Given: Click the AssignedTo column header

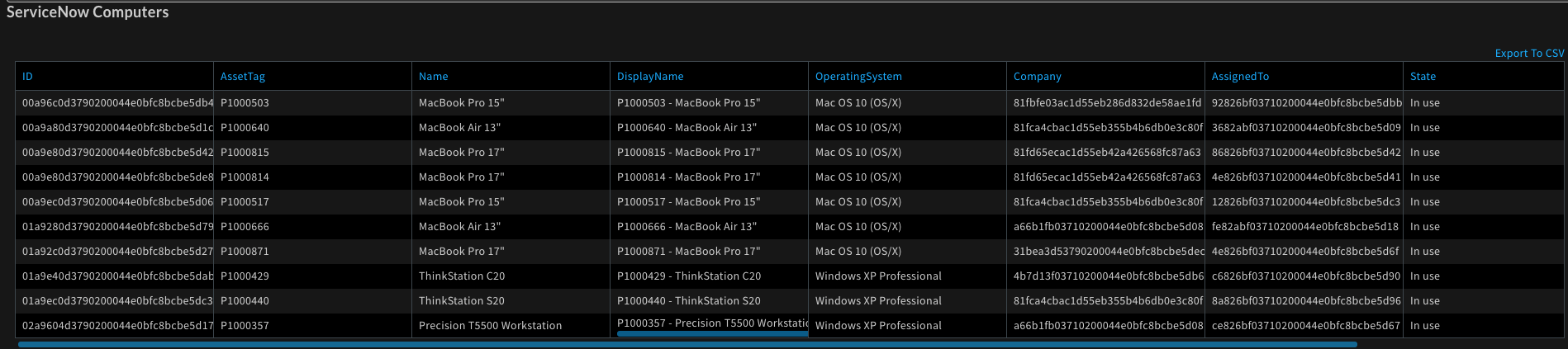Looking at the screenshot, I should click(1240, 77).
